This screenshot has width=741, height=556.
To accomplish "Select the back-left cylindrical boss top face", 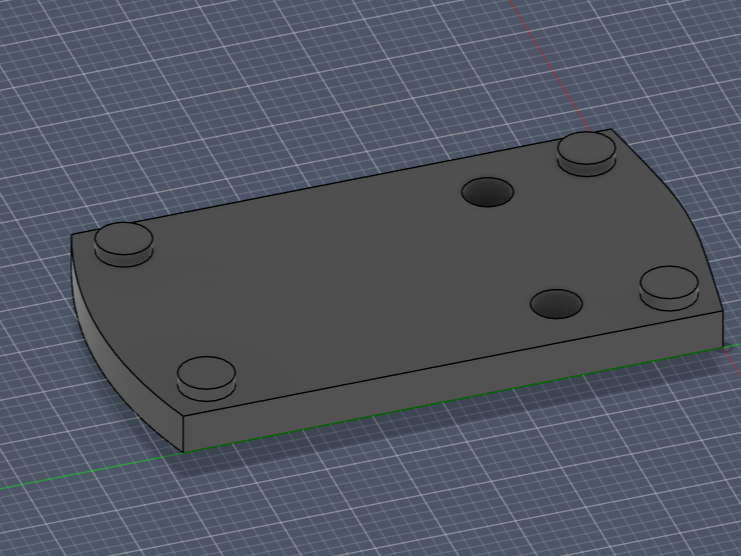I will [x=124, y=239].
